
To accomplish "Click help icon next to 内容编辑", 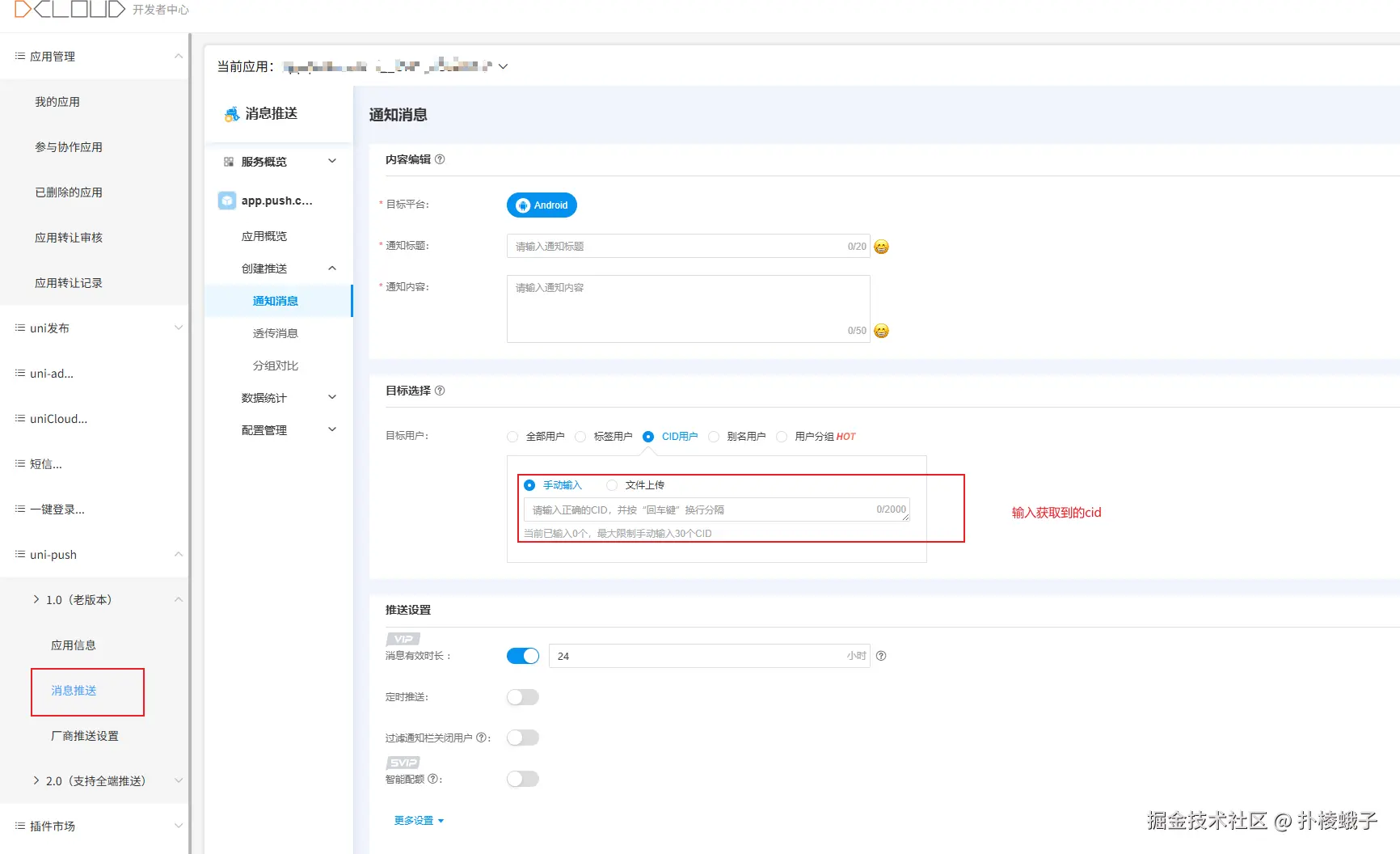I will pos(440,159).
